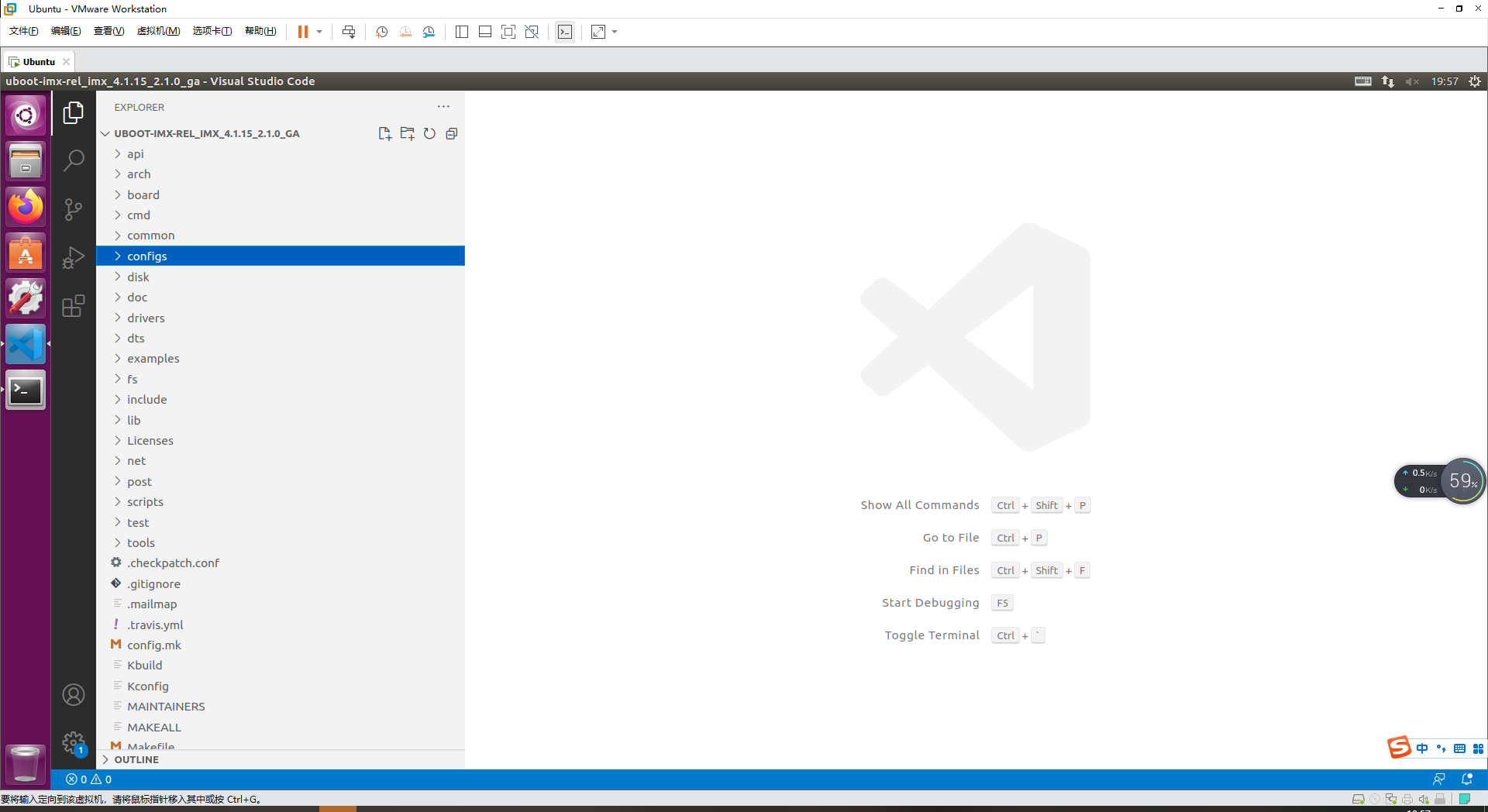Expand the configs folder
The image size is (1488, 812).
281,256
